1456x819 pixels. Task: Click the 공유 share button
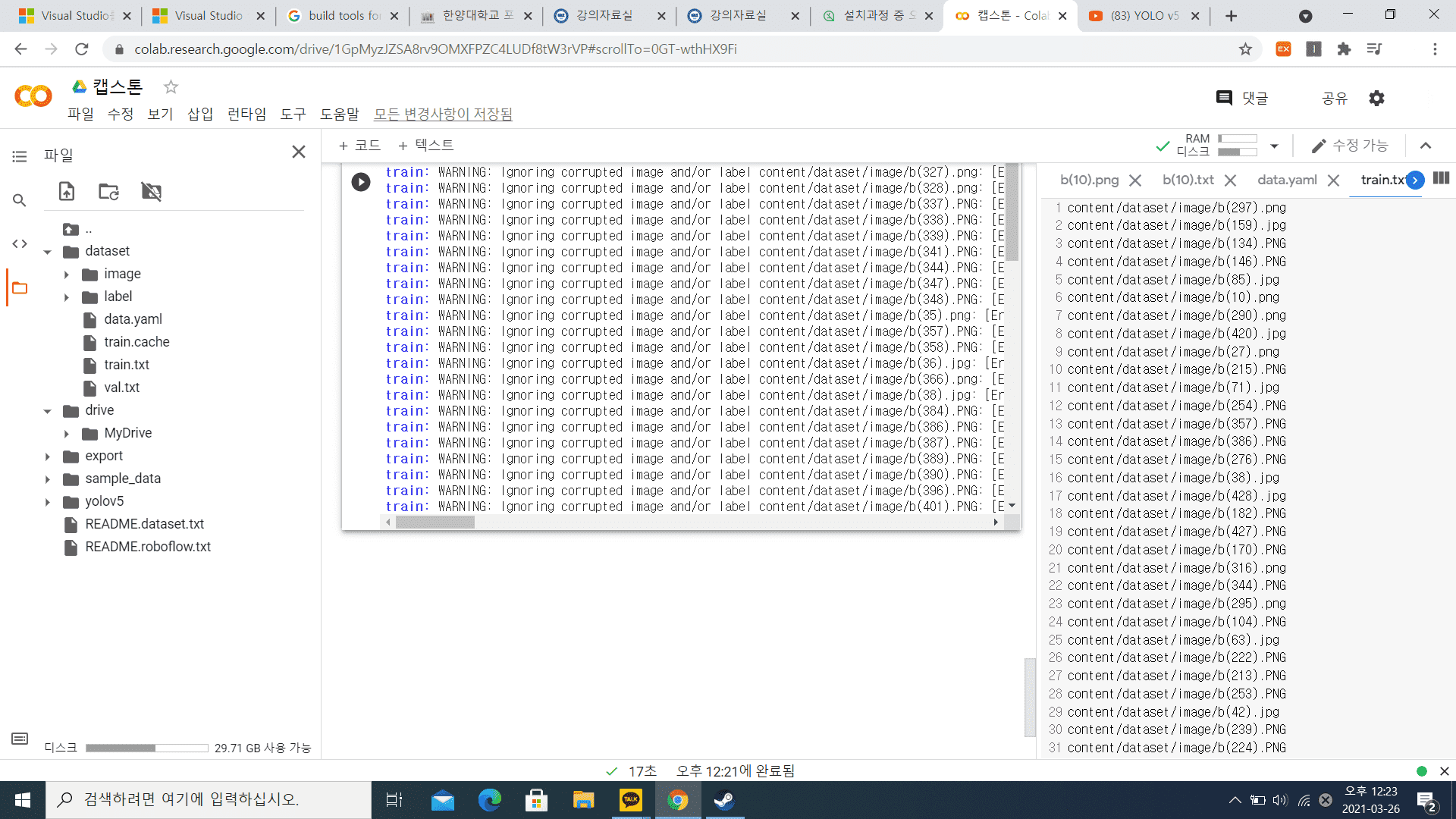coord(1335,98)
